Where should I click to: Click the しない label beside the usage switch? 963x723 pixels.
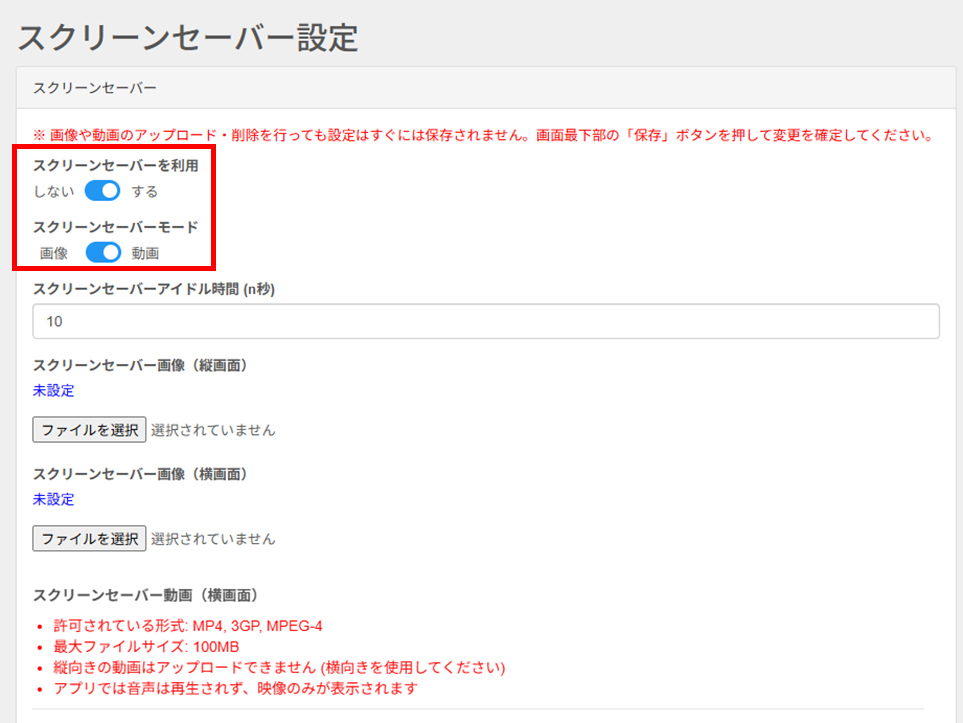click(53, 191)
